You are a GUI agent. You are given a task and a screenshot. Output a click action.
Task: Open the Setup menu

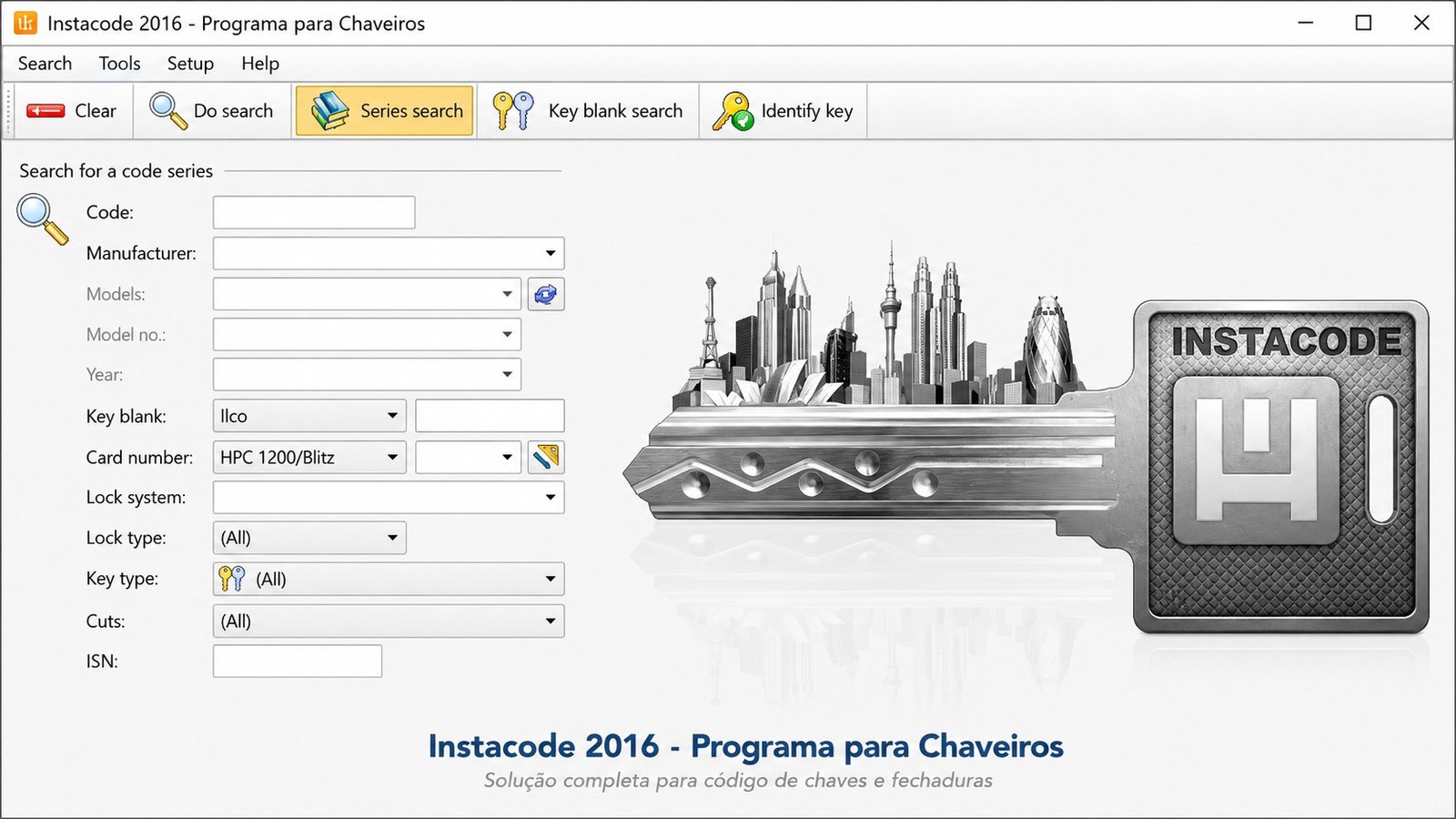(190, 64)
